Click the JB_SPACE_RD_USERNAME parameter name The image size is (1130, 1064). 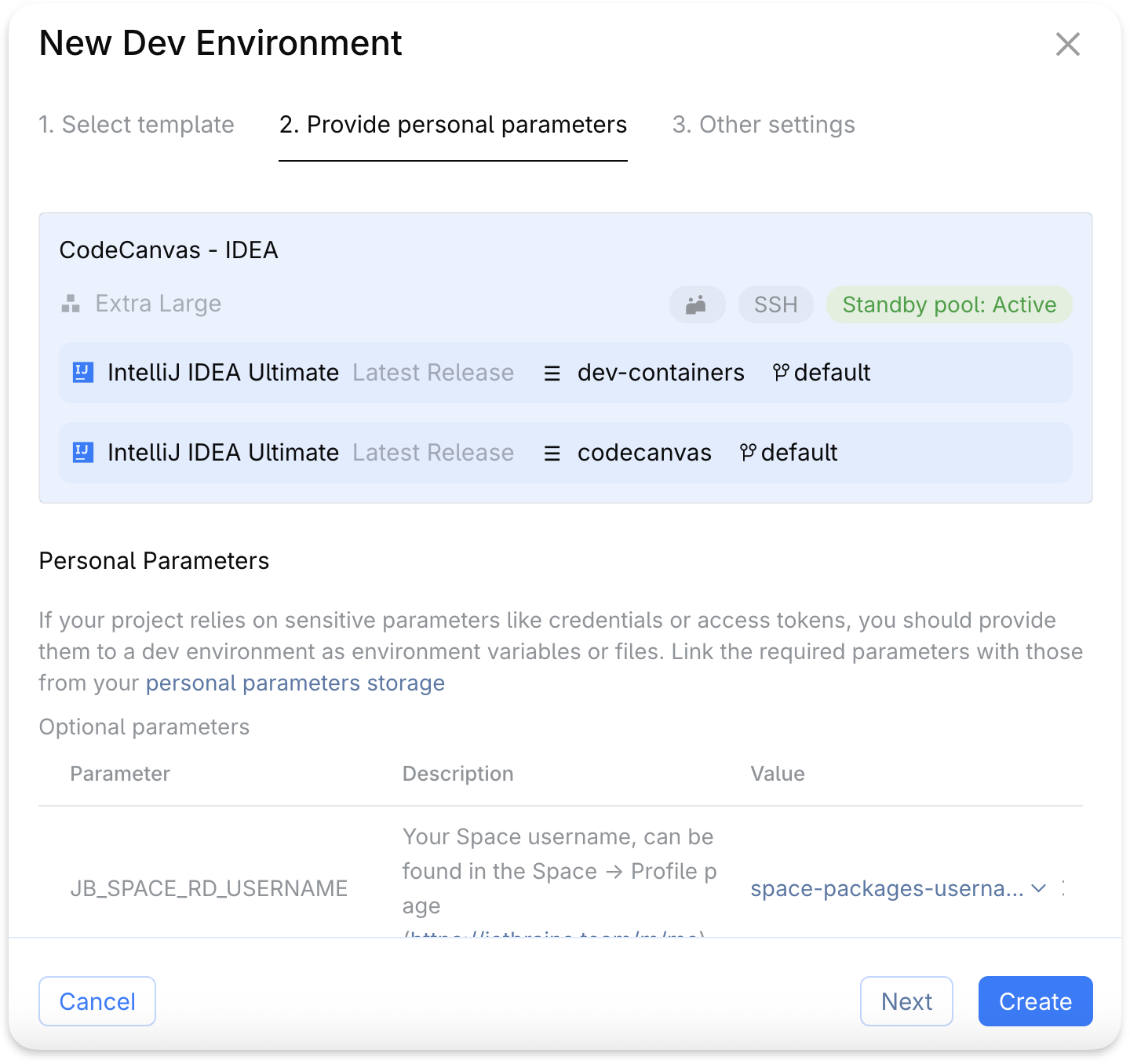[209, 888]
